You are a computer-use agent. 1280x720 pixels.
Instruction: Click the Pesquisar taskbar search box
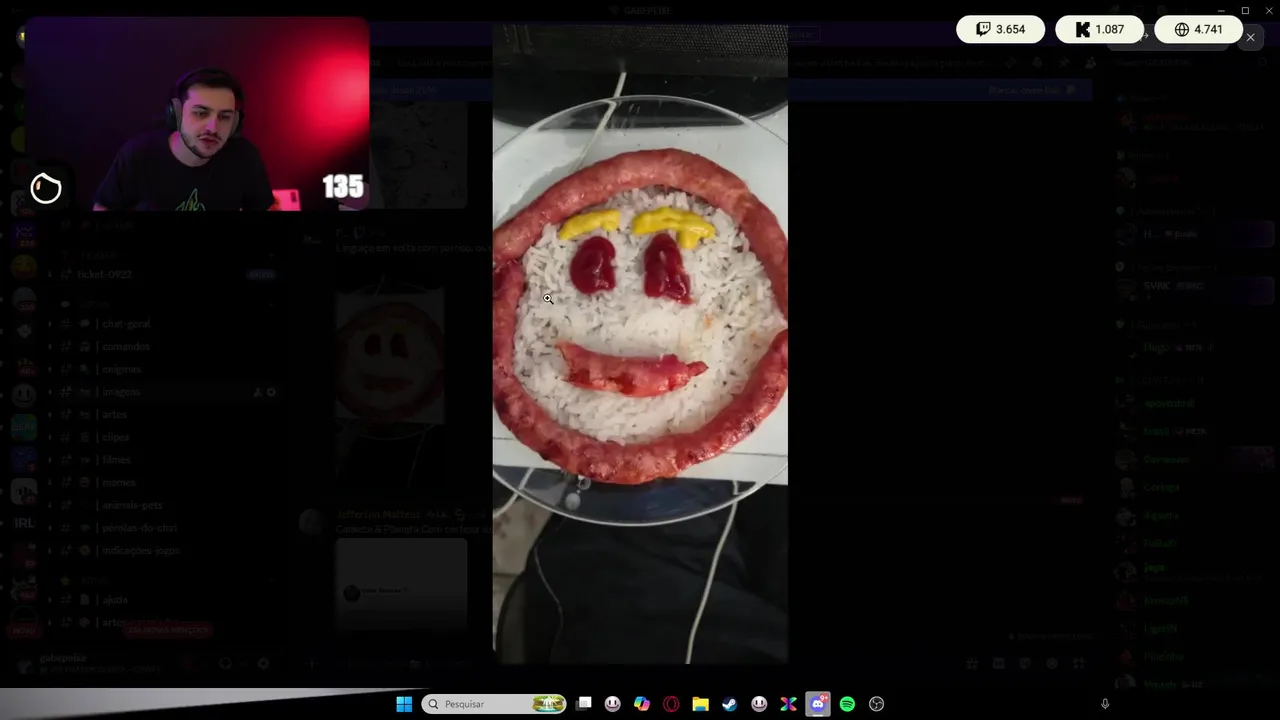pyautogui.click(x=494, y=704)
